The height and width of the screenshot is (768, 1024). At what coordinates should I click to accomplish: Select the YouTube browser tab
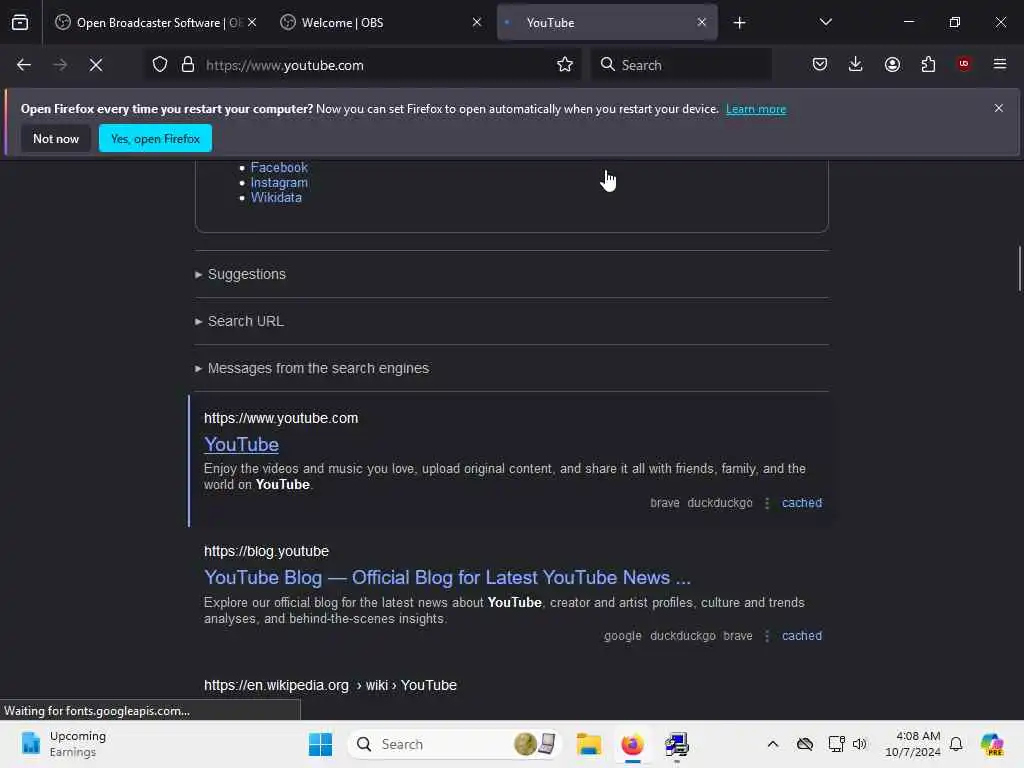[x=607, y=22]
